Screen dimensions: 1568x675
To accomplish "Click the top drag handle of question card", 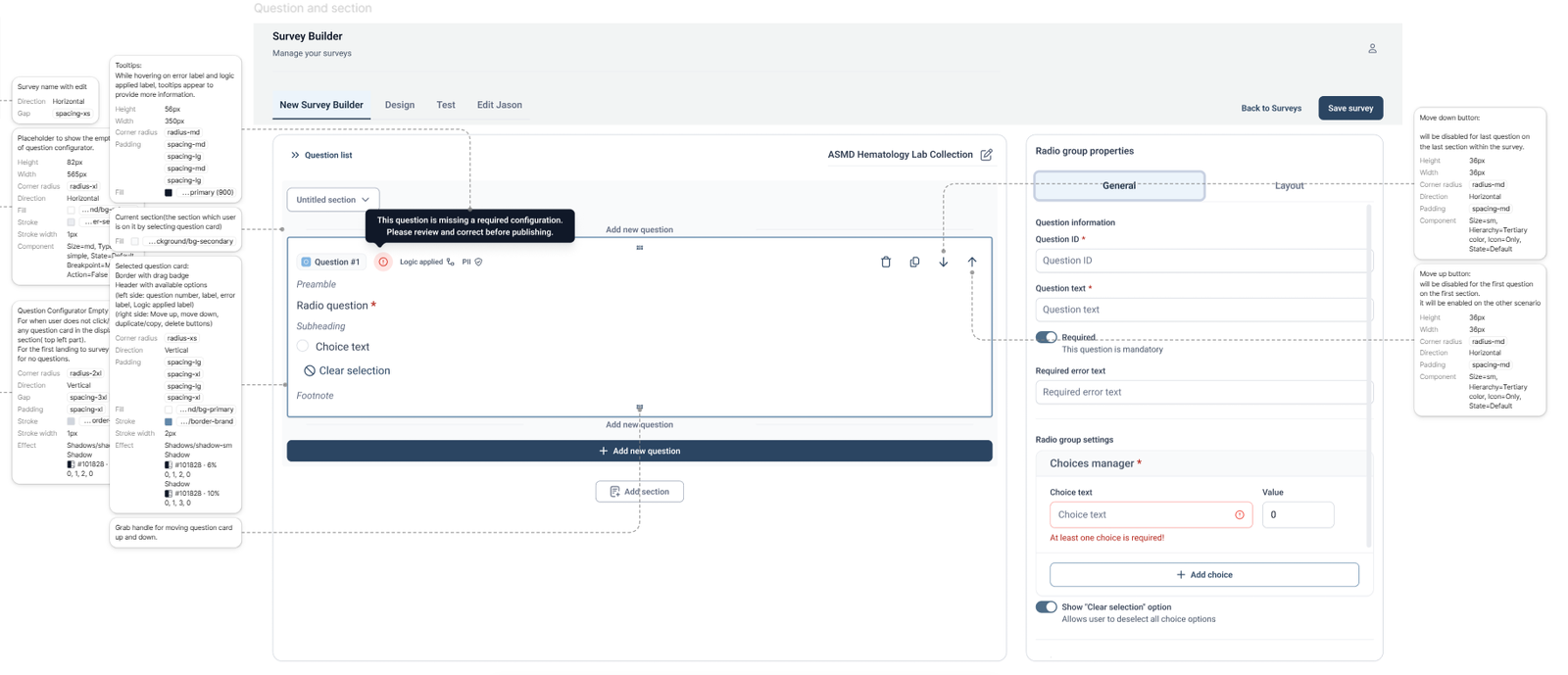I will click(x=639, y=248).
